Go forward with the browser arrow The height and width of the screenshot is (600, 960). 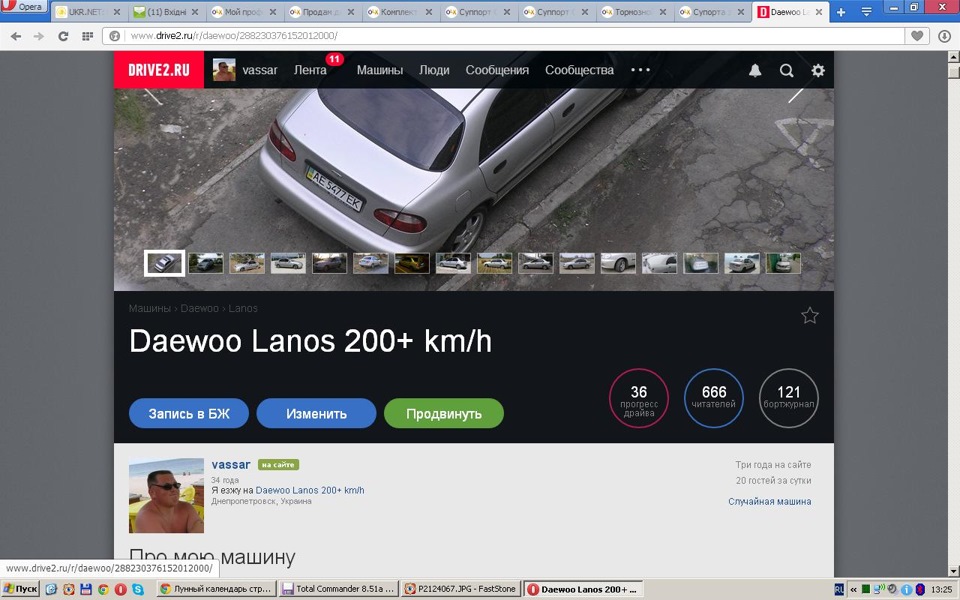click(39, 36)
